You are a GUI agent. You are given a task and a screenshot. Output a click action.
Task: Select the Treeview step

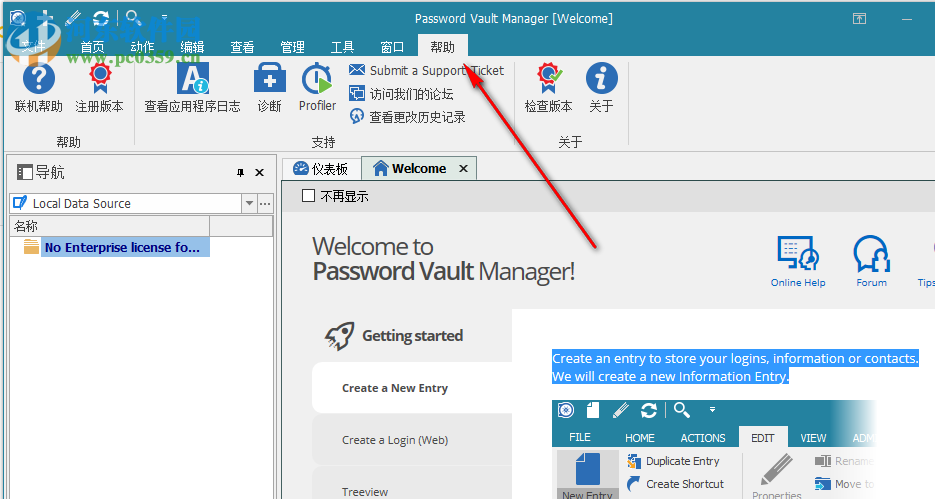coord(412,483)
